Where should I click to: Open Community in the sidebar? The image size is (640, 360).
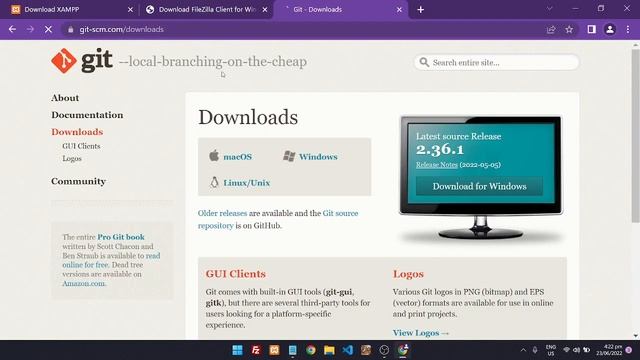(78, 181)
